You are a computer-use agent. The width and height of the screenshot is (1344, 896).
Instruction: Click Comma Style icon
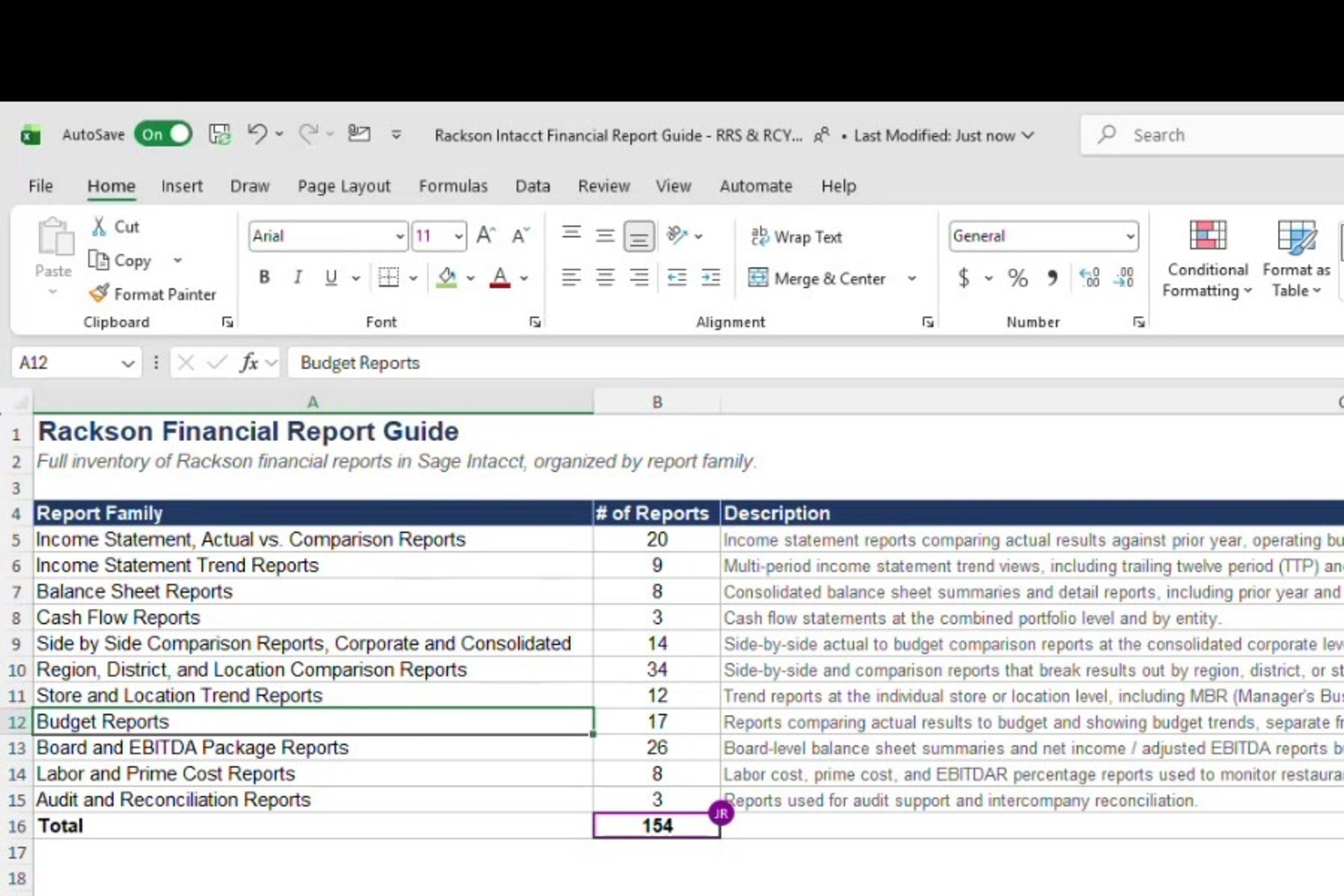pos(1051,278)
